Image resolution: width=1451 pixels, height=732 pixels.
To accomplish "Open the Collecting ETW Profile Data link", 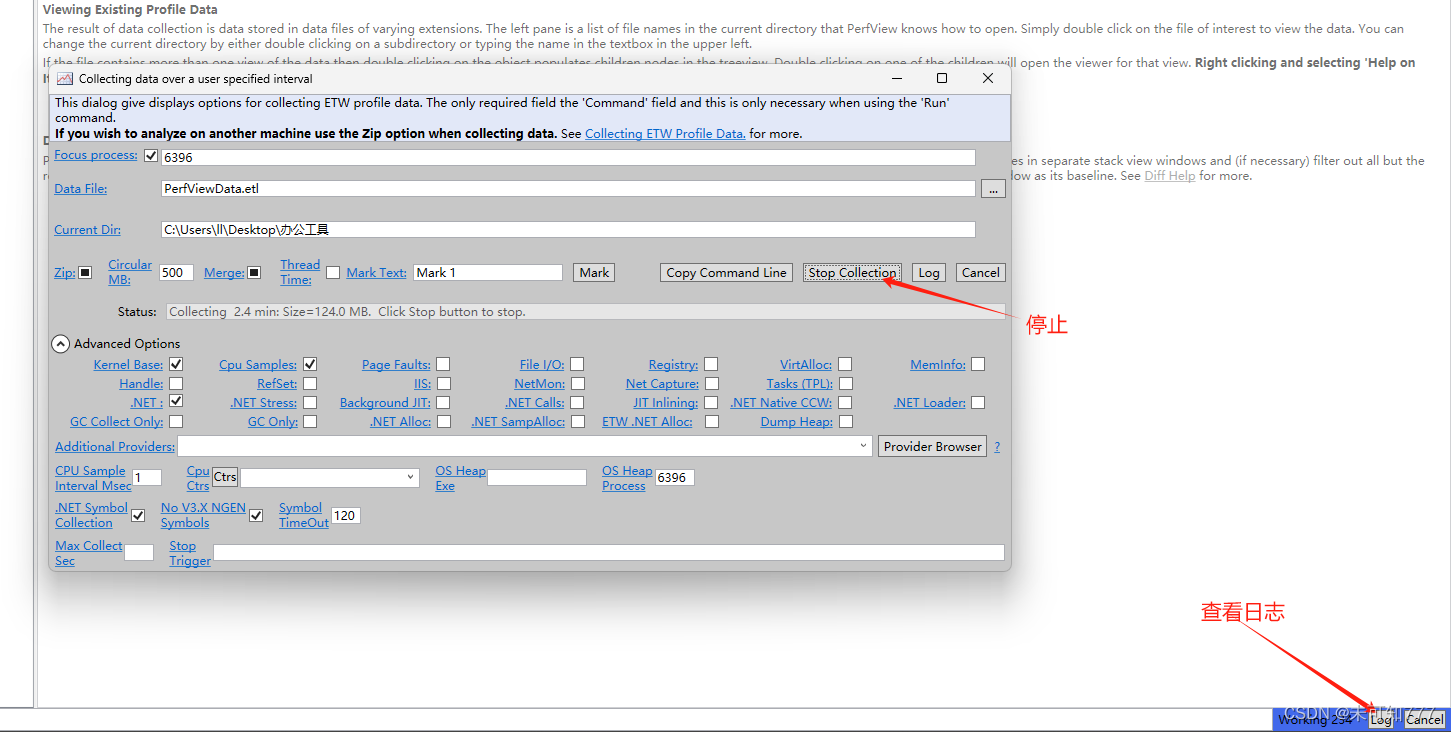I will 665,133.
